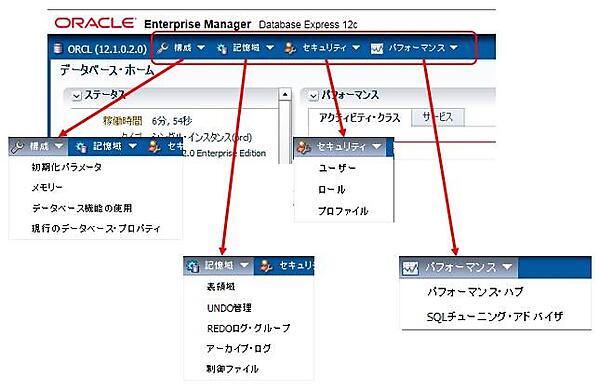Choose 制御ファイル menu item
Screen dimensions: 600x390
coord(233,369)
